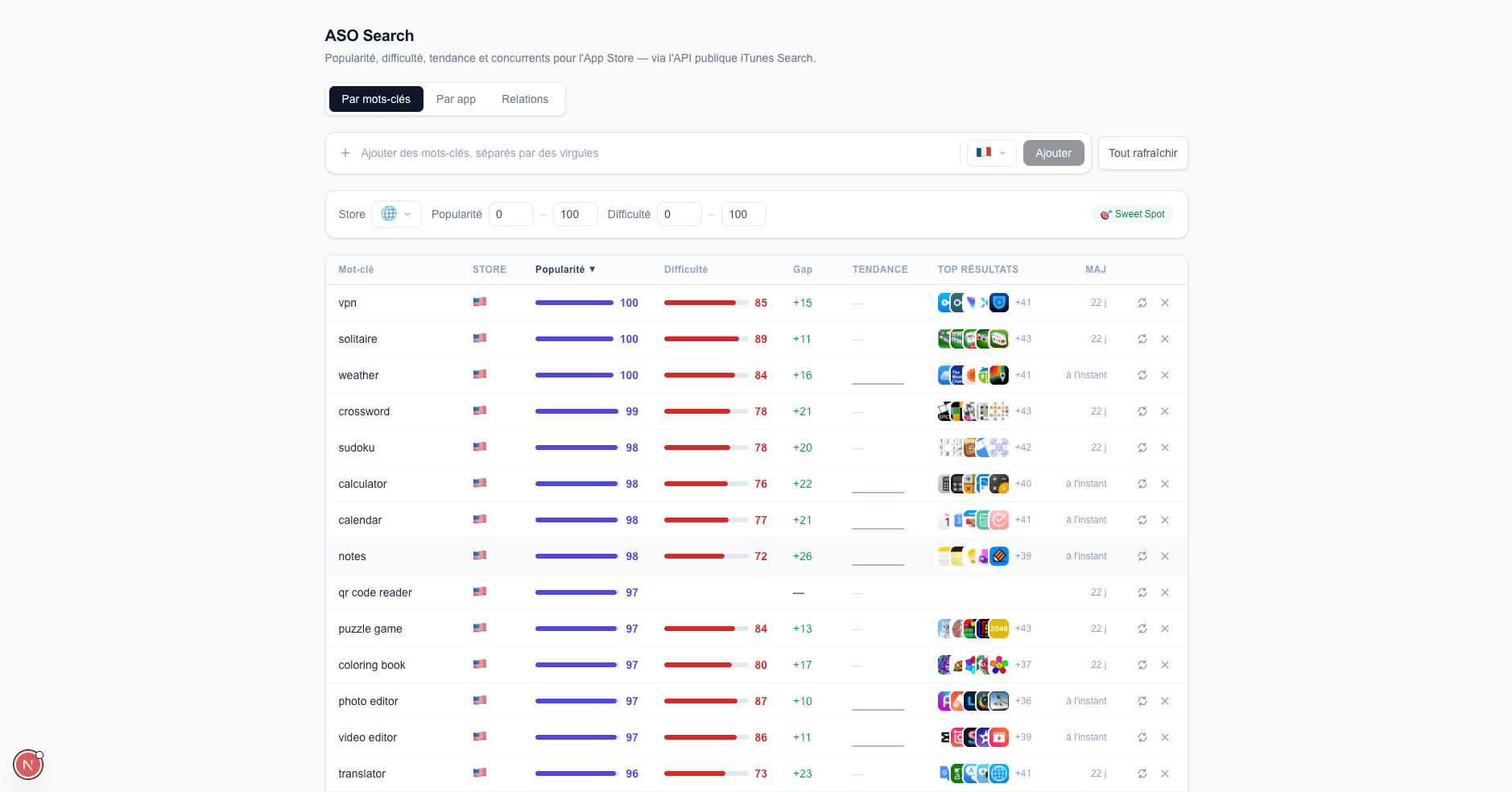The image size is (1512, 792).
Task: Open the Relations tab
Action: 525,99
